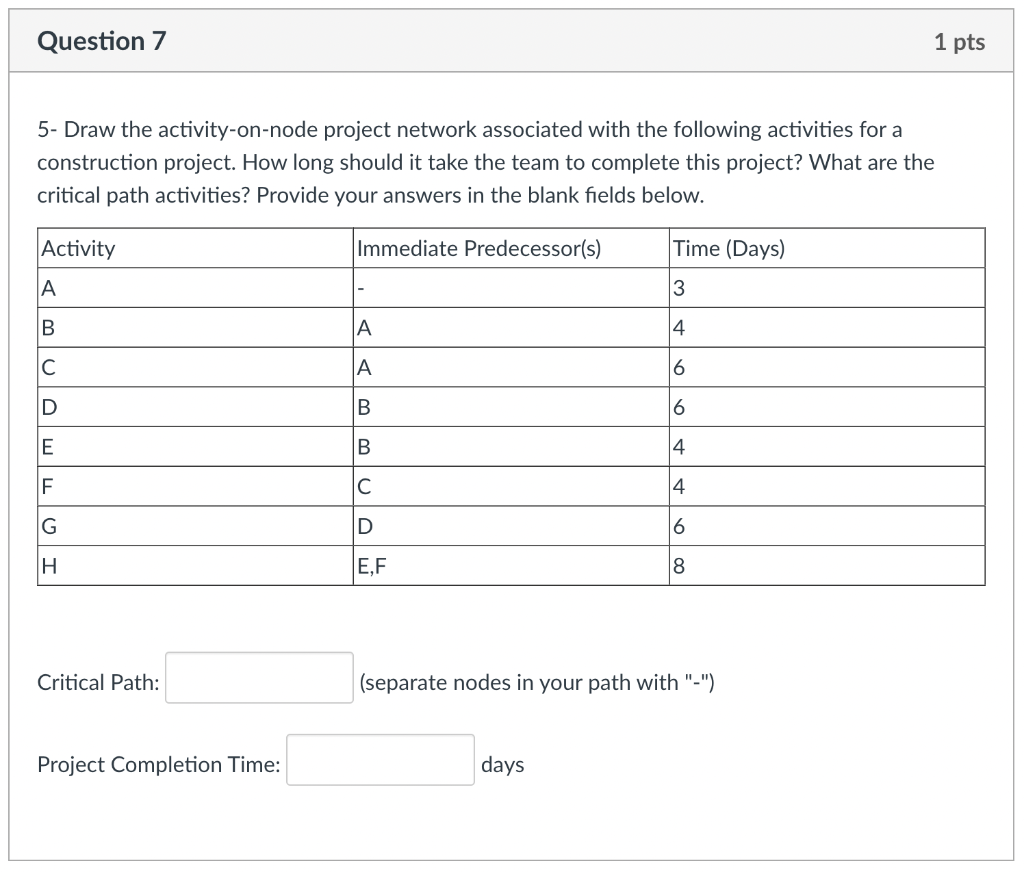
Task: Click the cell showing predecessor C for activity F
Action: (x=362, y=486)
